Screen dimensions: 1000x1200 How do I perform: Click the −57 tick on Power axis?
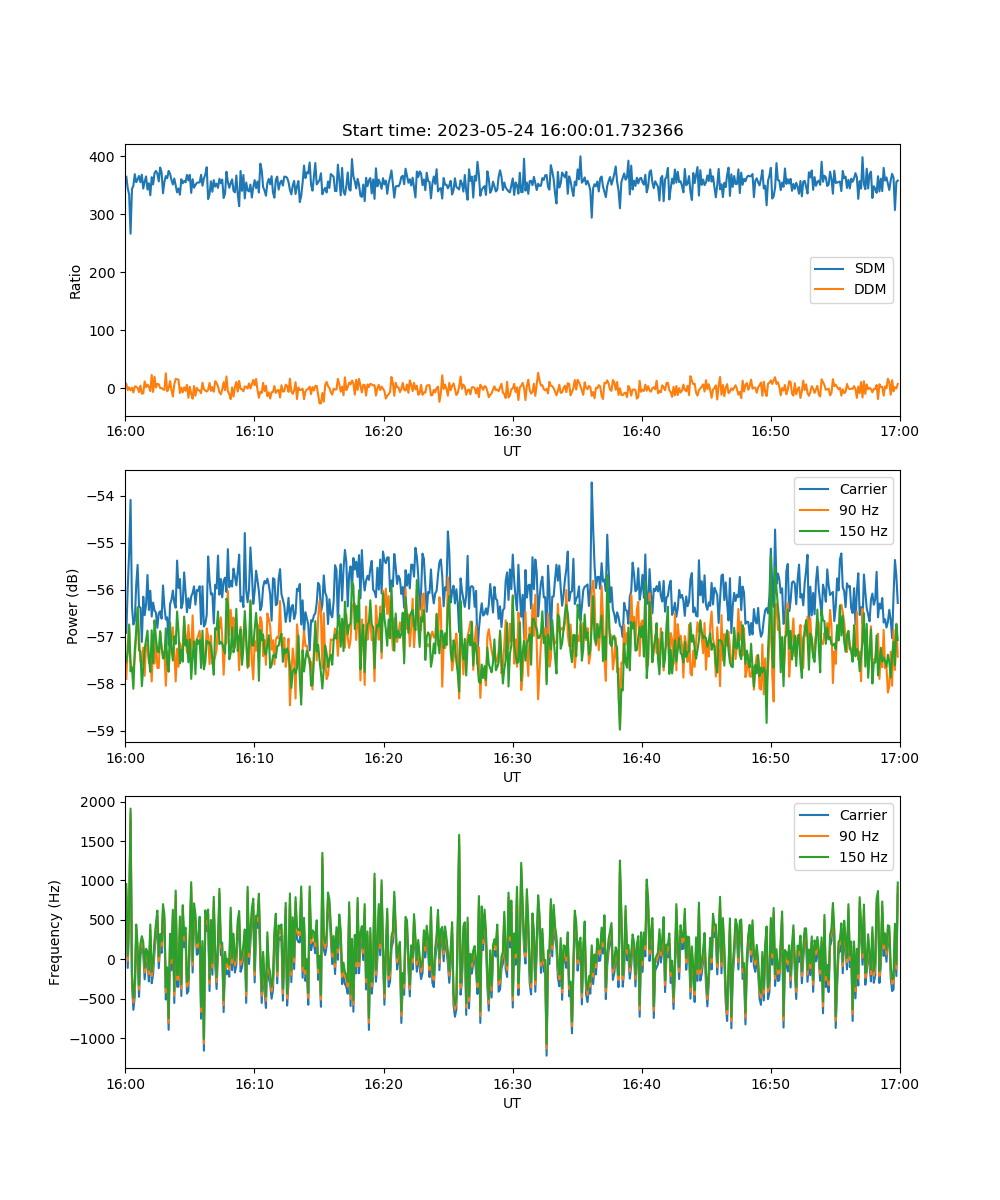click(x=104, y=637)
